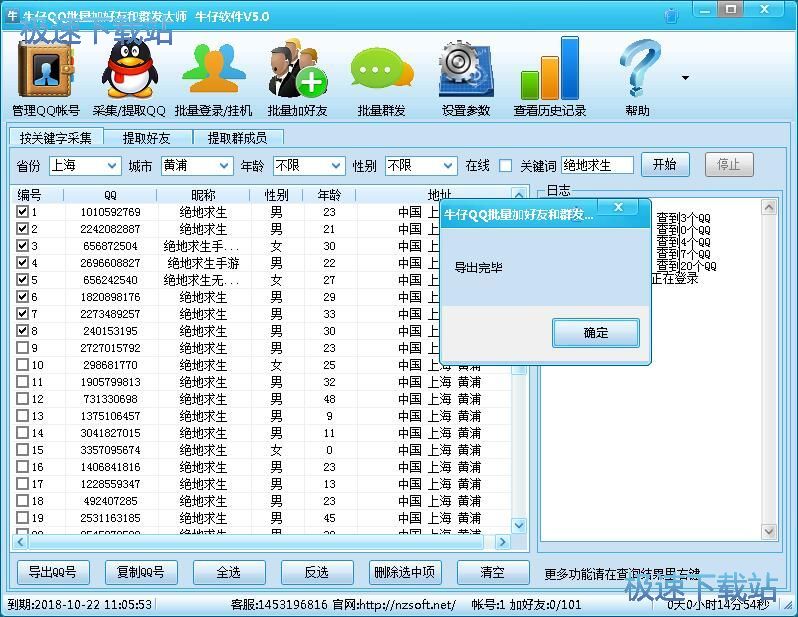
Task: Click horizontal scrollbar left arrow
Action: pyautogui.click(x=20, y=542)
